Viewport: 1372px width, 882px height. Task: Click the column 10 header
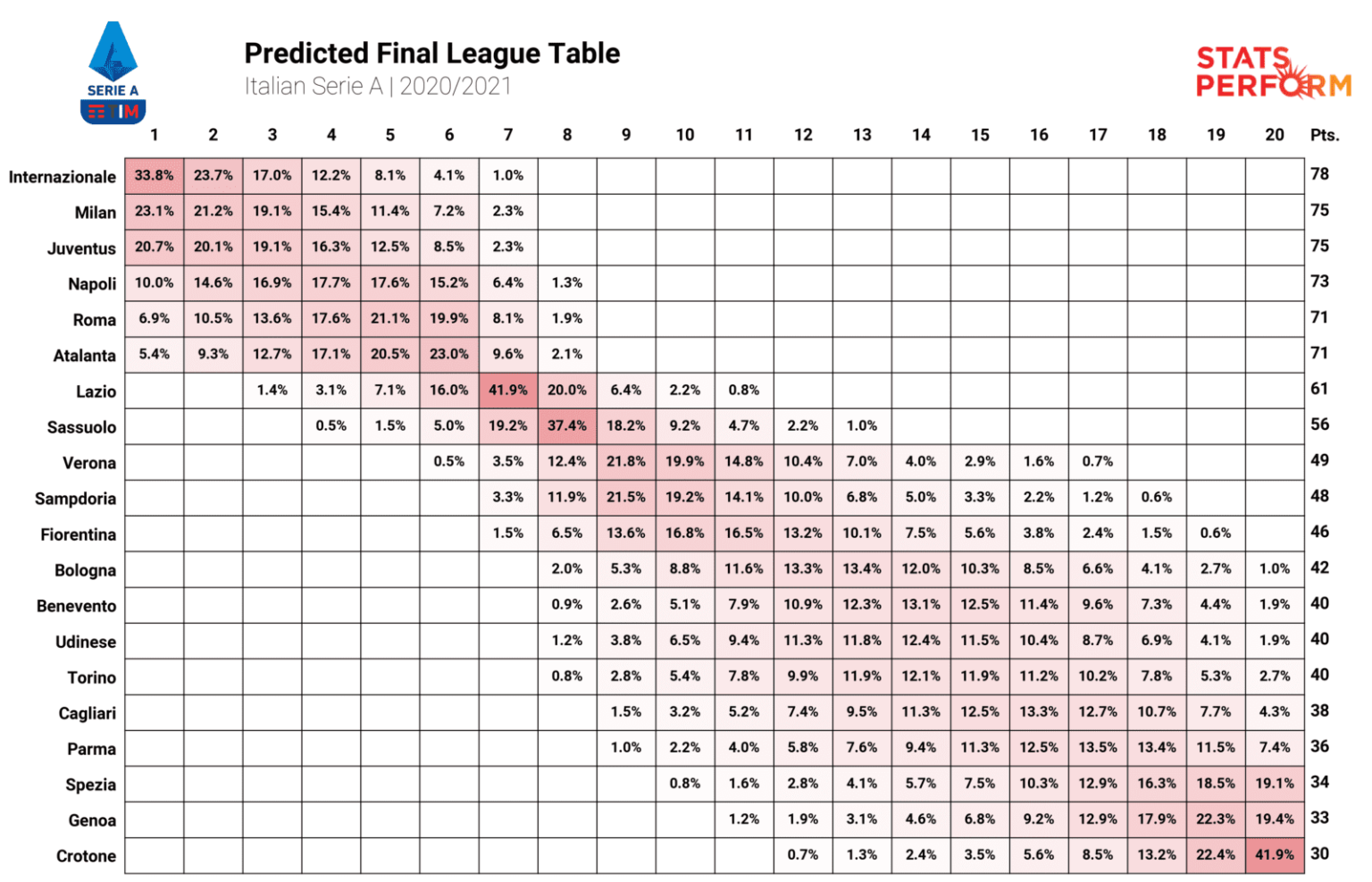[685, 135]
